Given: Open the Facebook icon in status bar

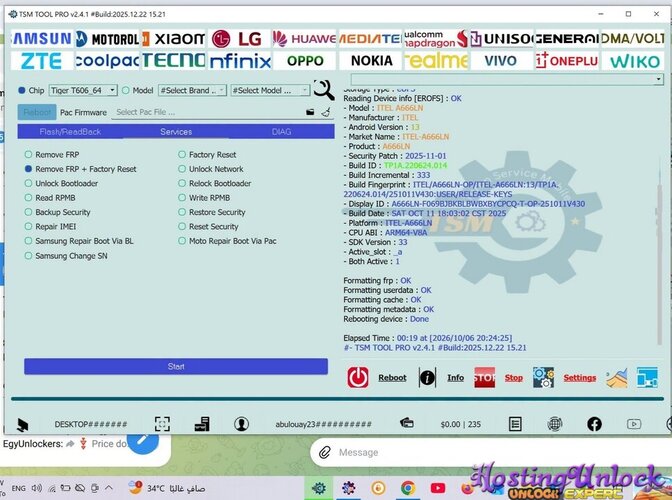Looking at the screenshot, I should tap(594, 424).
